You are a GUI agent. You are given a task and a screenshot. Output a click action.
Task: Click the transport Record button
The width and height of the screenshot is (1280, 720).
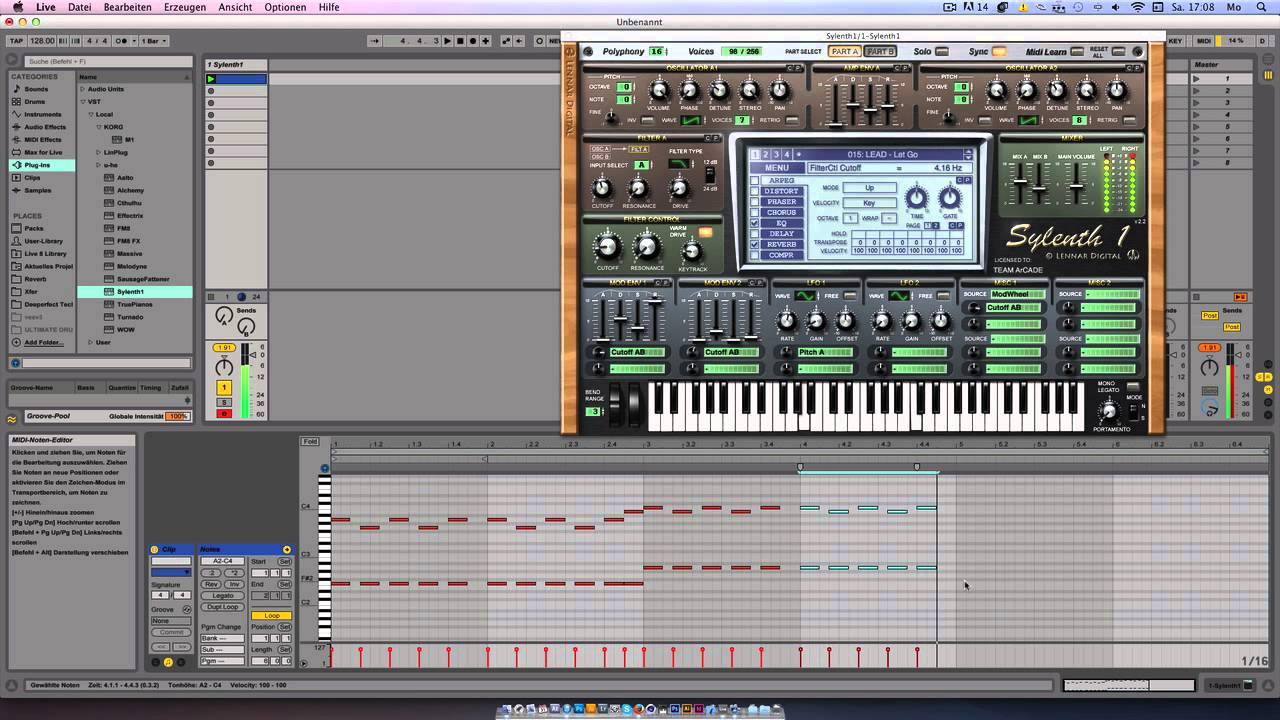click(473, 41)
